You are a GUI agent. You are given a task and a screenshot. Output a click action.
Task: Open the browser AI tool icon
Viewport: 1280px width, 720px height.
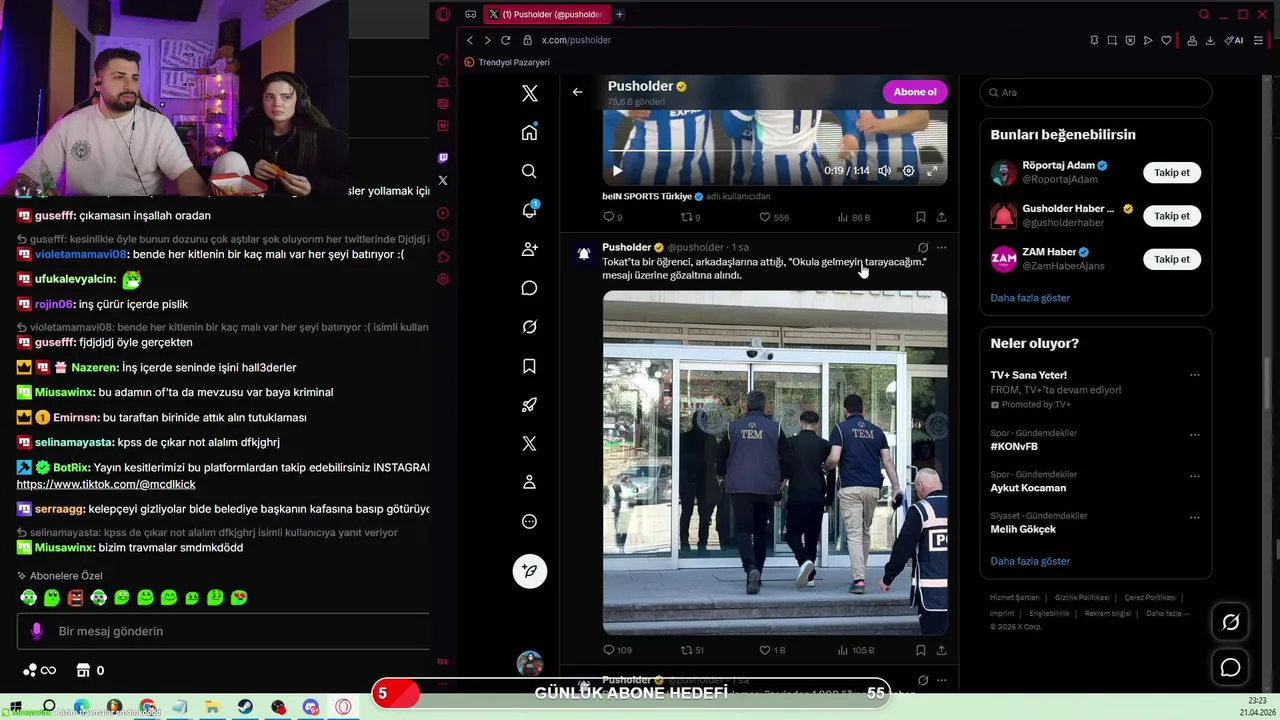point(1234,40)
